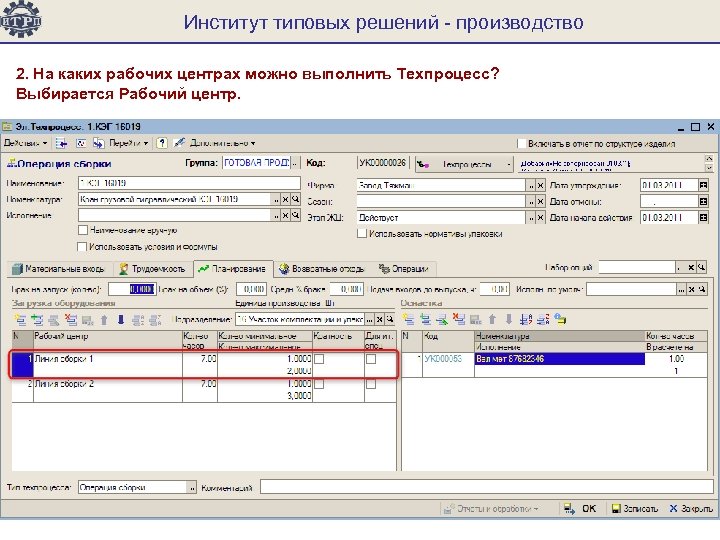Image resolution: width=720 pixels, height=540 pixels.
Task: Click the OK button
Action: tap(579, 509)
